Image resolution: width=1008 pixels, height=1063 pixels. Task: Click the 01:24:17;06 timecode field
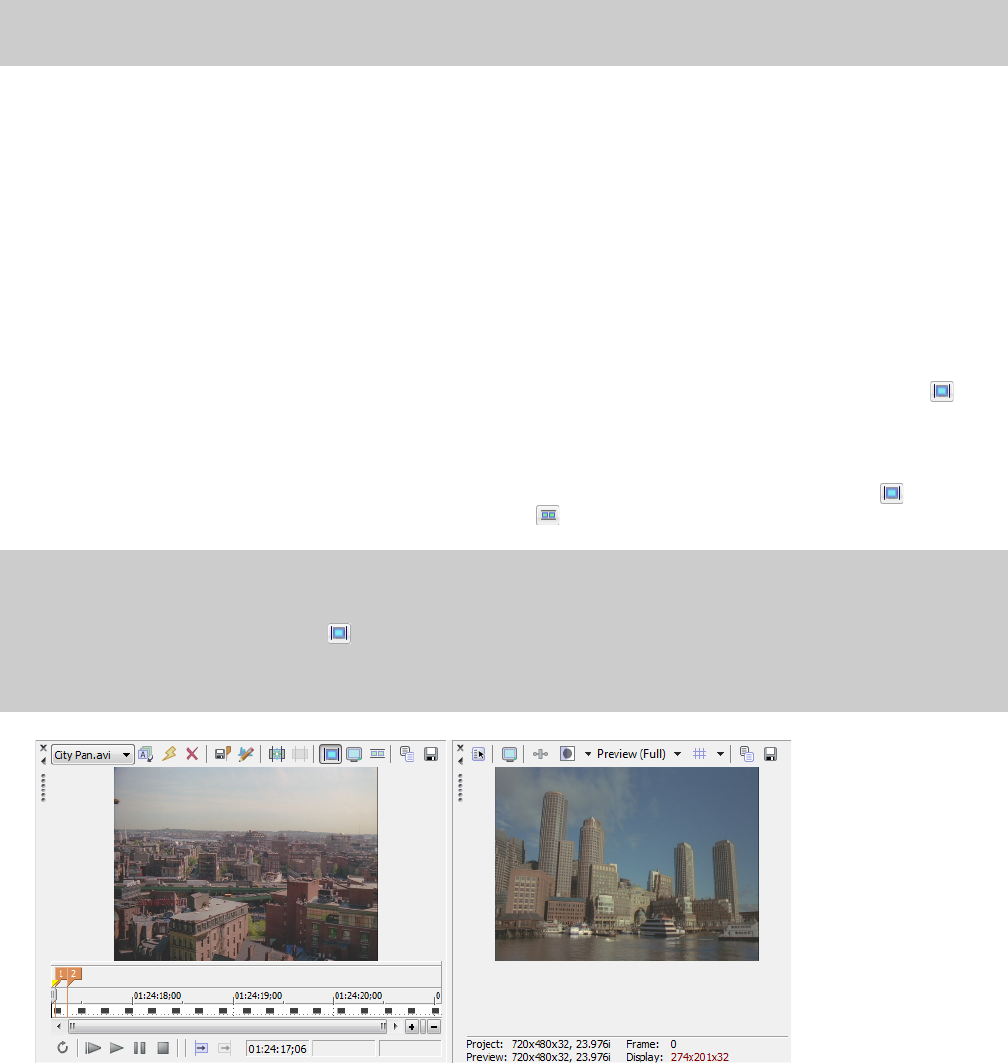point(277,1049)
